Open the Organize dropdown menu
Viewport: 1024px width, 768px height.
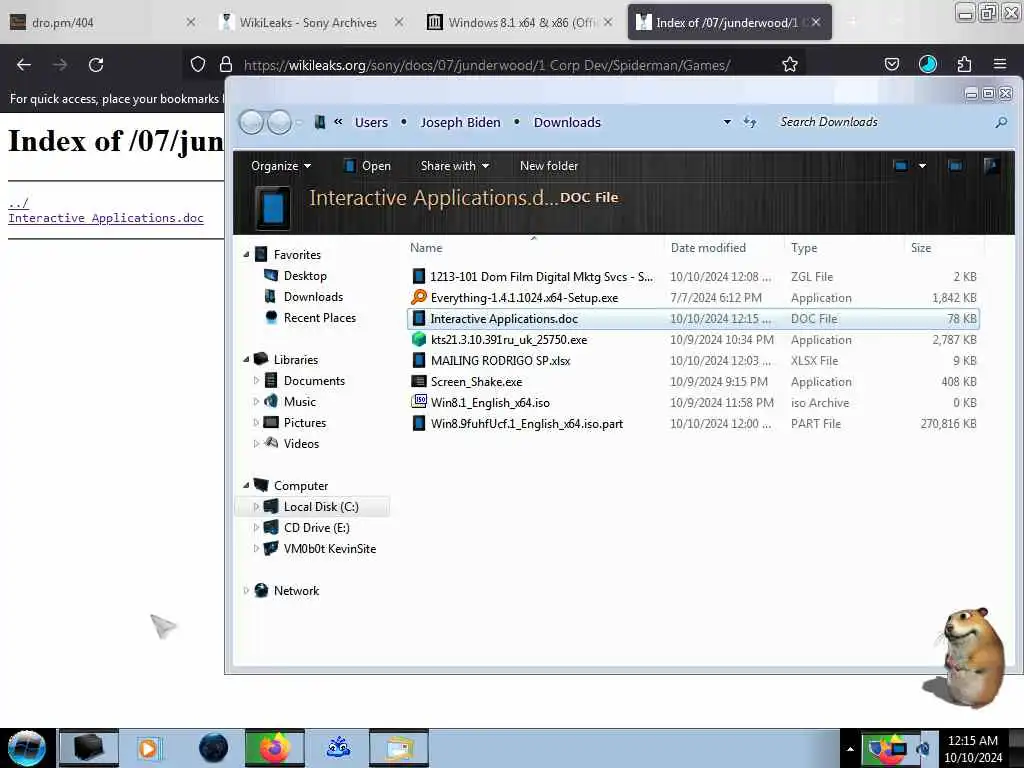coord(281,166)
